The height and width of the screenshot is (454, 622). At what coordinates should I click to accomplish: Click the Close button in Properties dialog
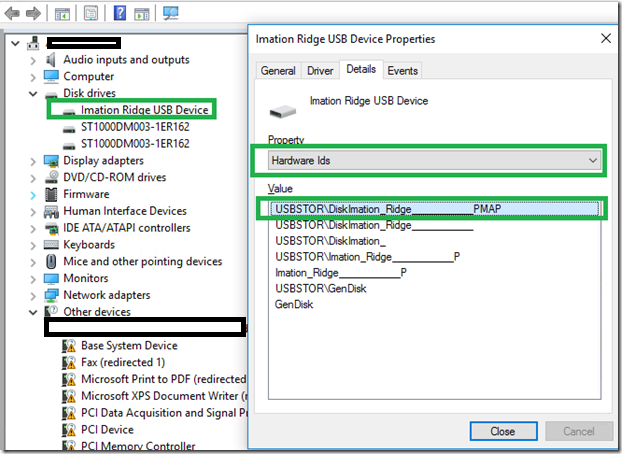[x=503, y=431]
